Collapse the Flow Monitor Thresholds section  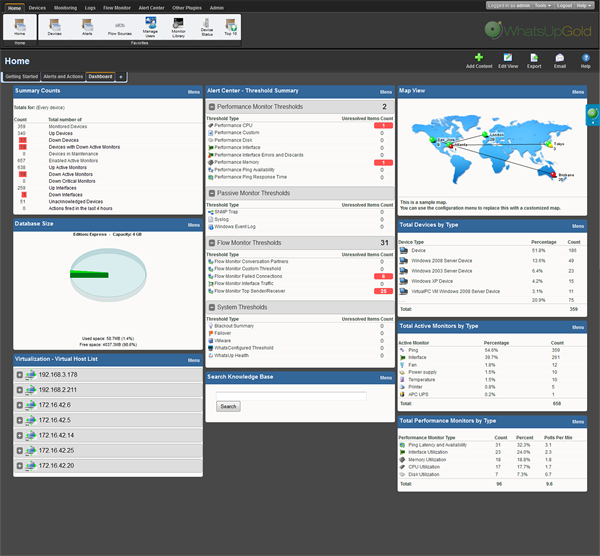click(x=212, y=243)
